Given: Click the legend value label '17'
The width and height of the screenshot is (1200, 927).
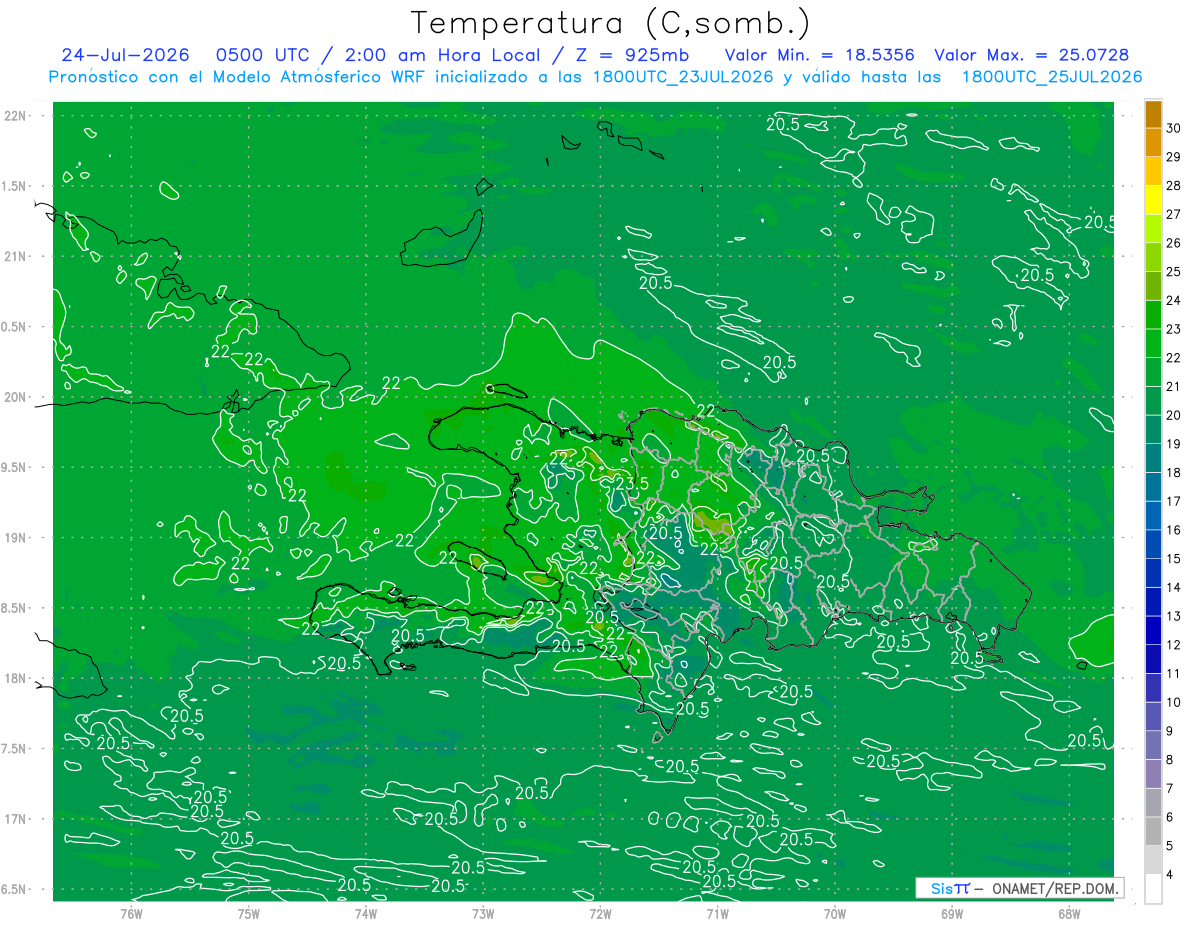Looking at the screenshot, I should [x=1174, y=501].
